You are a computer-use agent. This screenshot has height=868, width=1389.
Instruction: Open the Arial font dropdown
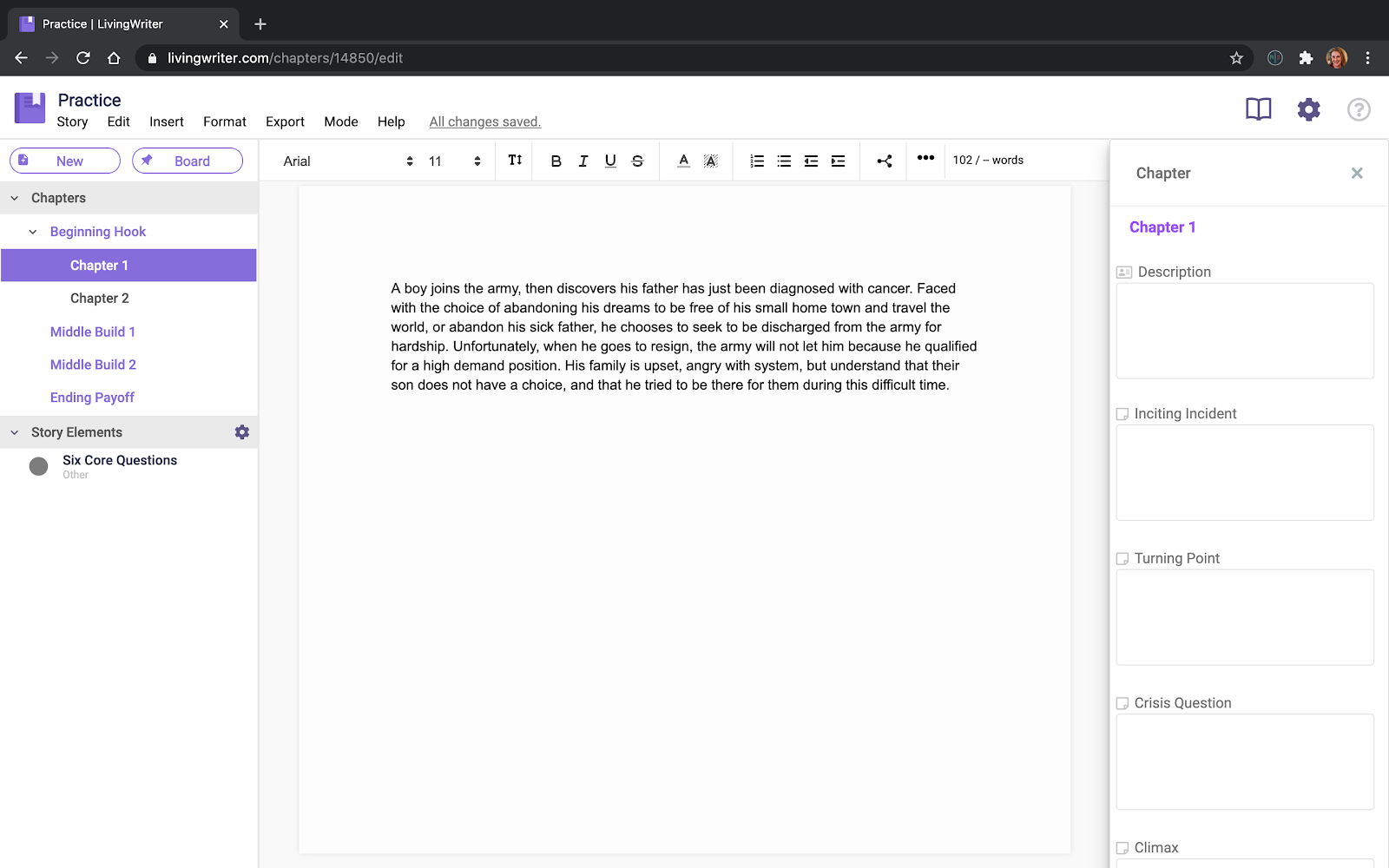[x=348, y=161]
